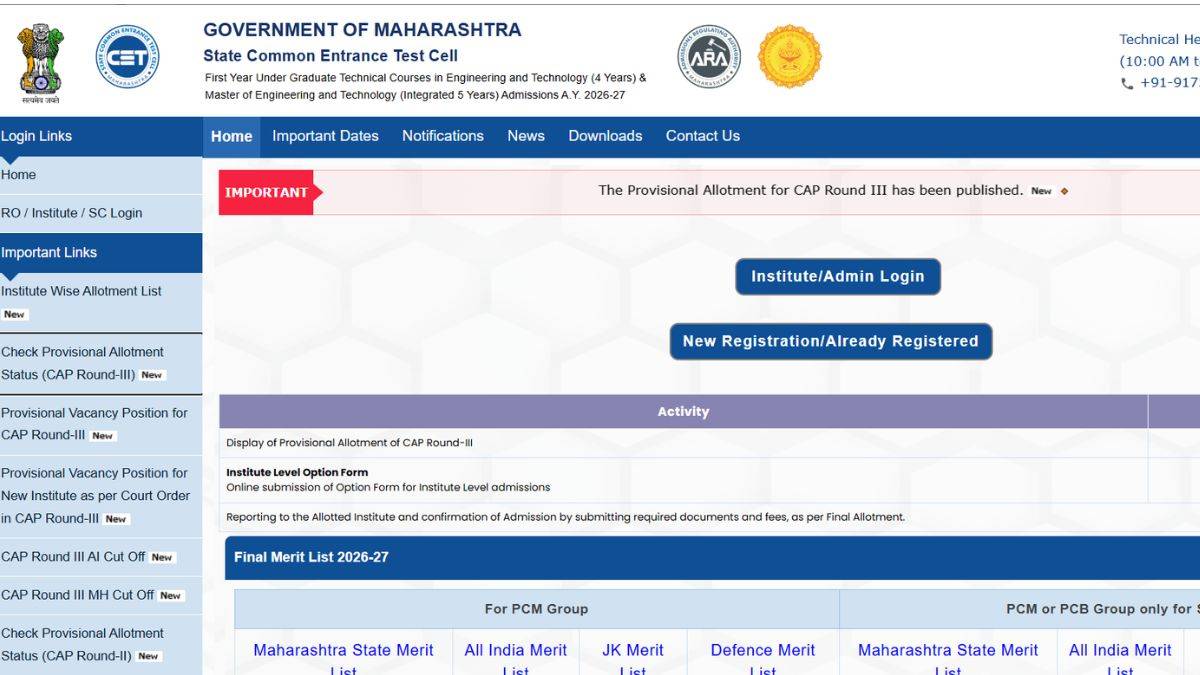Open the Notifications menu item
The height and width of the screenshot is (675, 1200).
point(442,136)
